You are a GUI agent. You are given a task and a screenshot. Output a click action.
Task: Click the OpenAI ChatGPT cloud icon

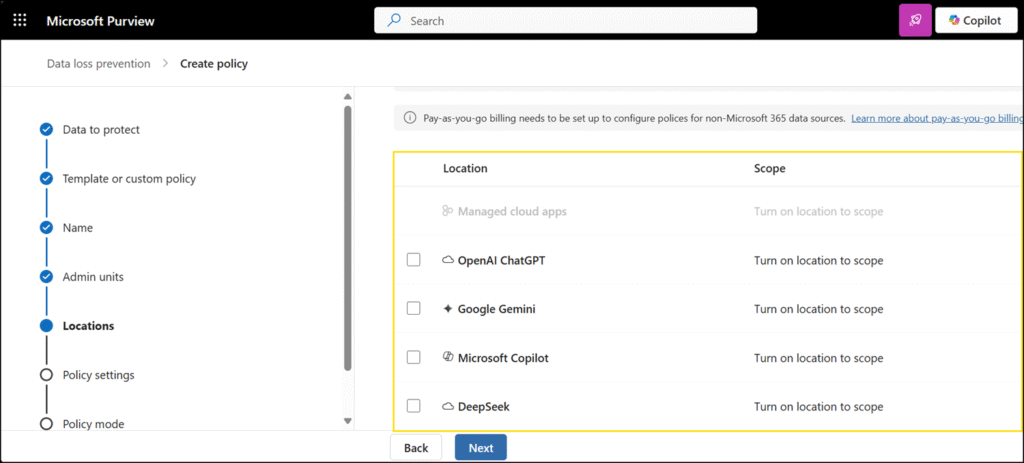tap(447, 260)
